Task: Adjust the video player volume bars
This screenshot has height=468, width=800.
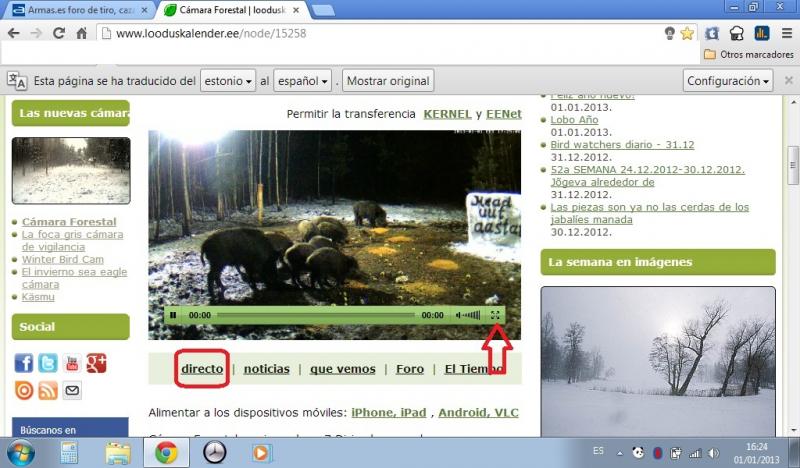Action: click(x=468, y=315)
